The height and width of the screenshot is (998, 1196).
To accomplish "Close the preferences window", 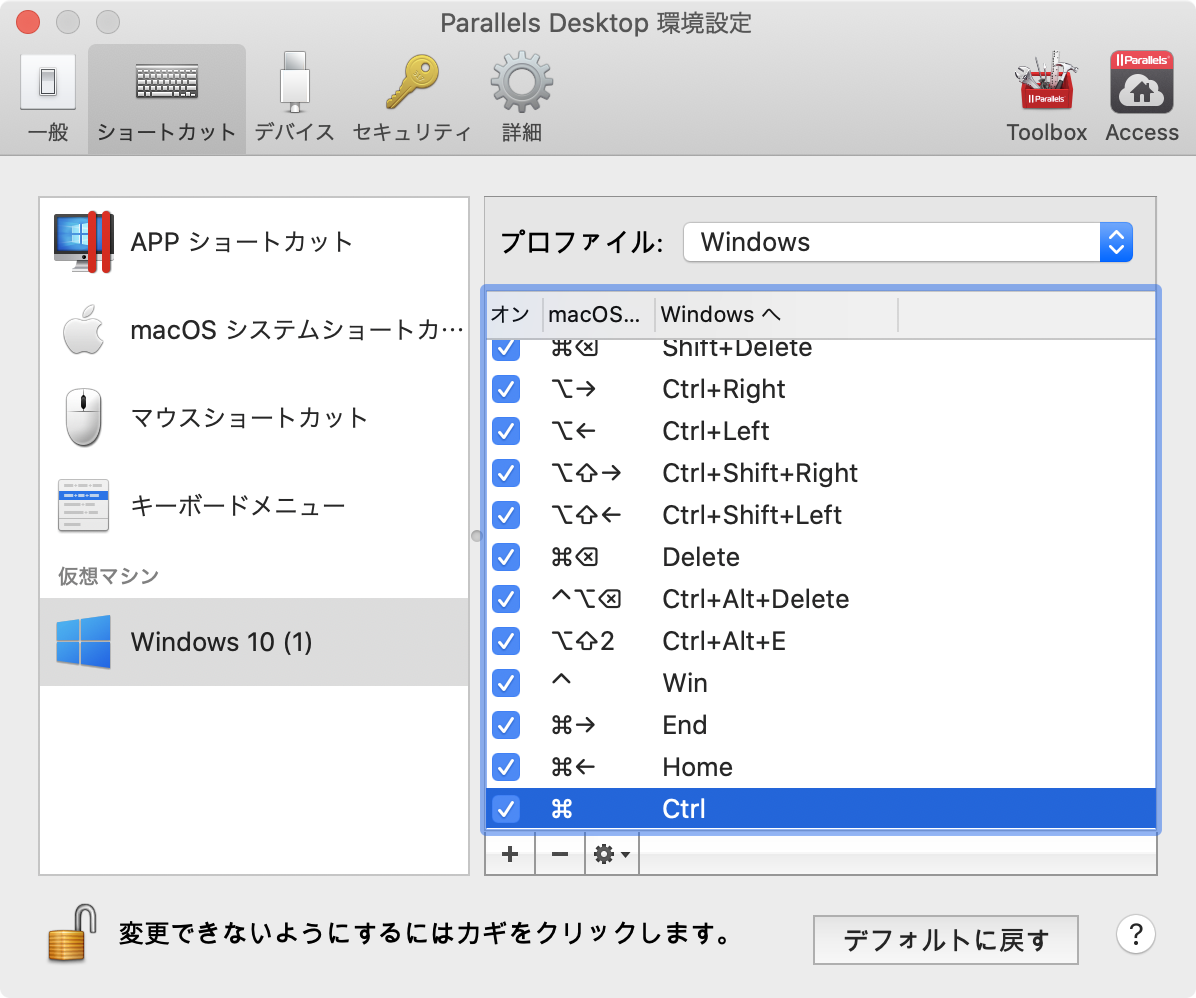I will pyautogui.click(x=28, y=22).
